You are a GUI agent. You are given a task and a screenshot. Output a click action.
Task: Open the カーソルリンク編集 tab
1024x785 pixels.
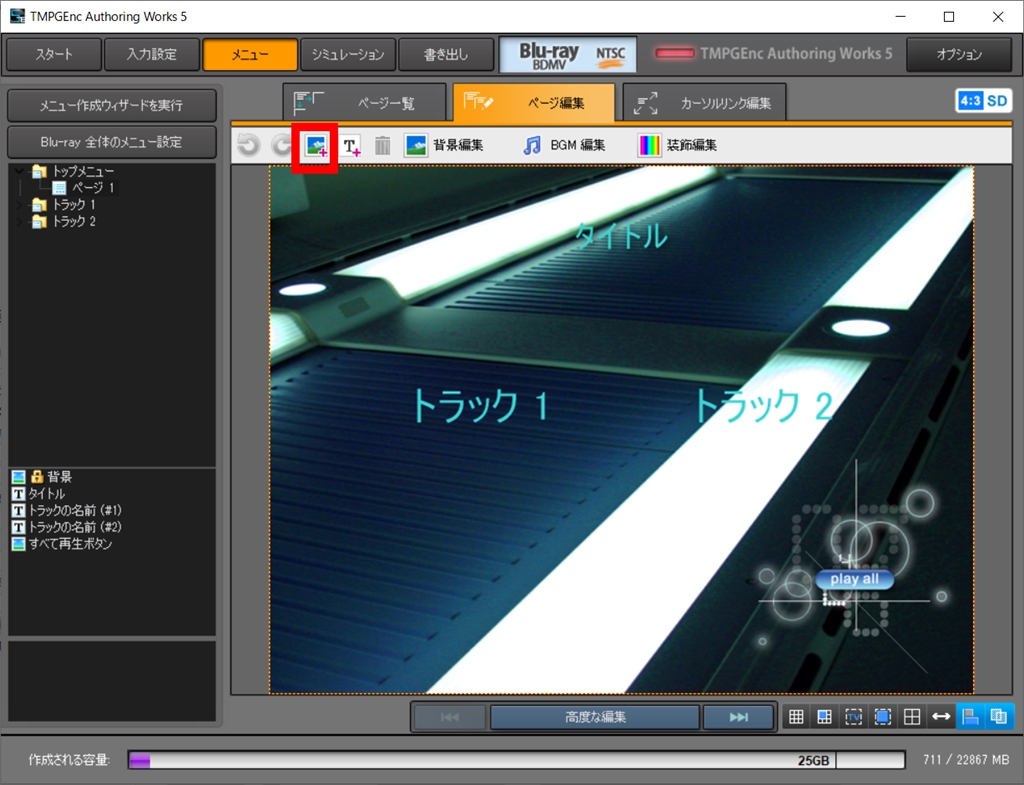(x=704, y=103)
